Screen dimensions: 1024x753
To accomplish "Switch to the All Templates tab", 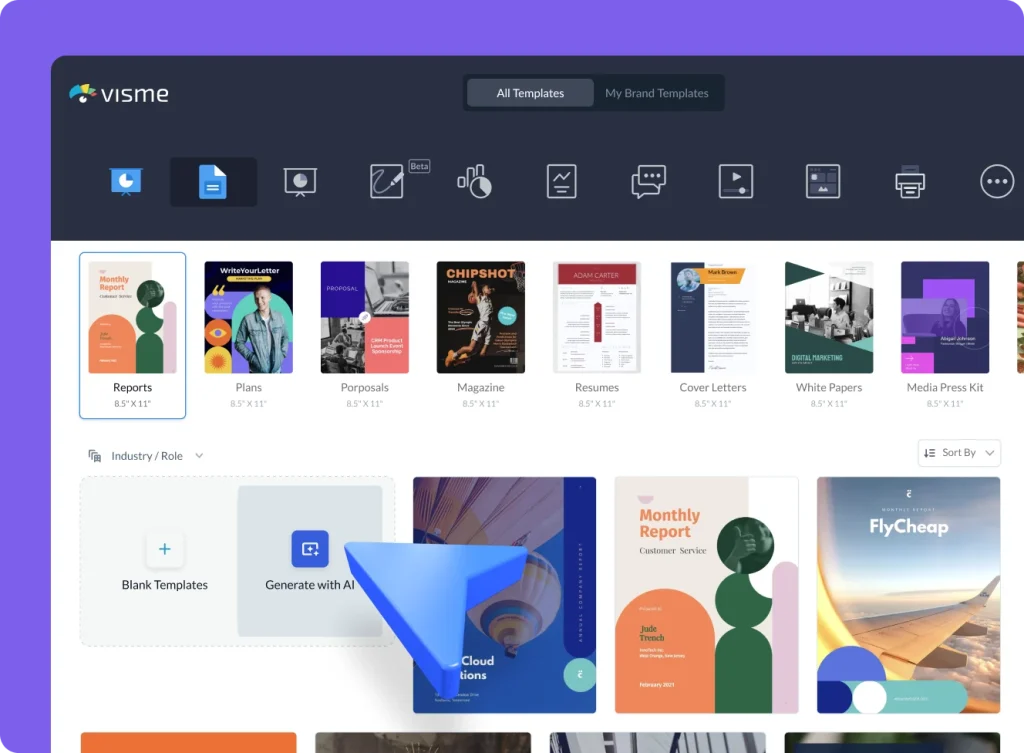I will coord(529,92).
